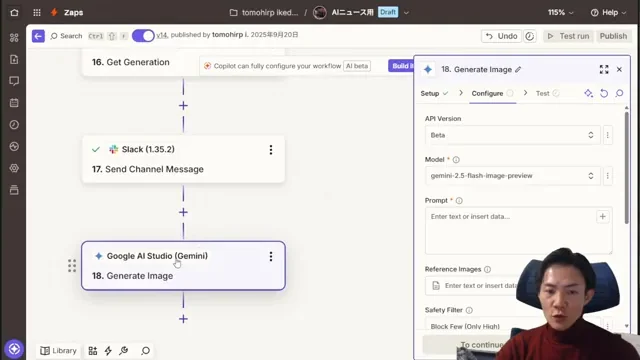Open the sidebar status activity icon
This screenshot has height=360, width=640.
pyautogui.click(x=14, y=146)
